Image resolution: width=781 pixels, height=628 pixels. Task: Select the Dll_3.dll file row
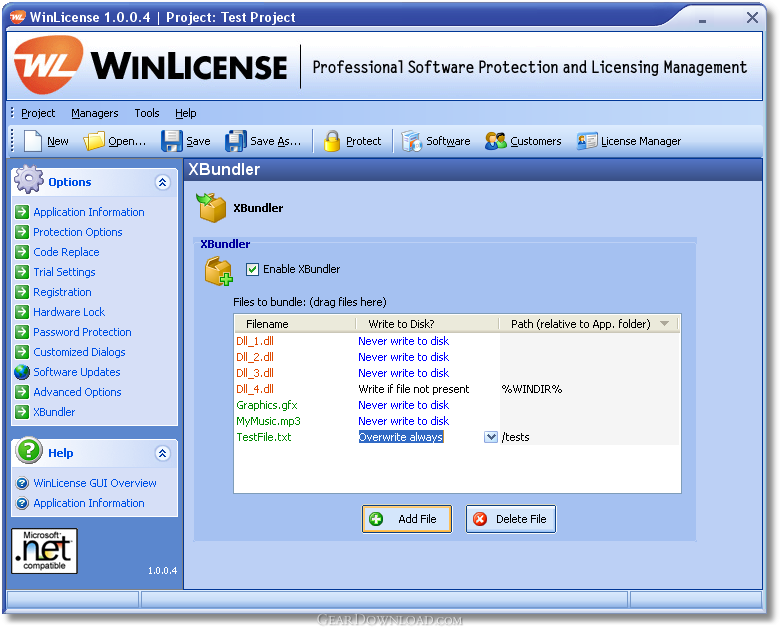click(457, 373)
